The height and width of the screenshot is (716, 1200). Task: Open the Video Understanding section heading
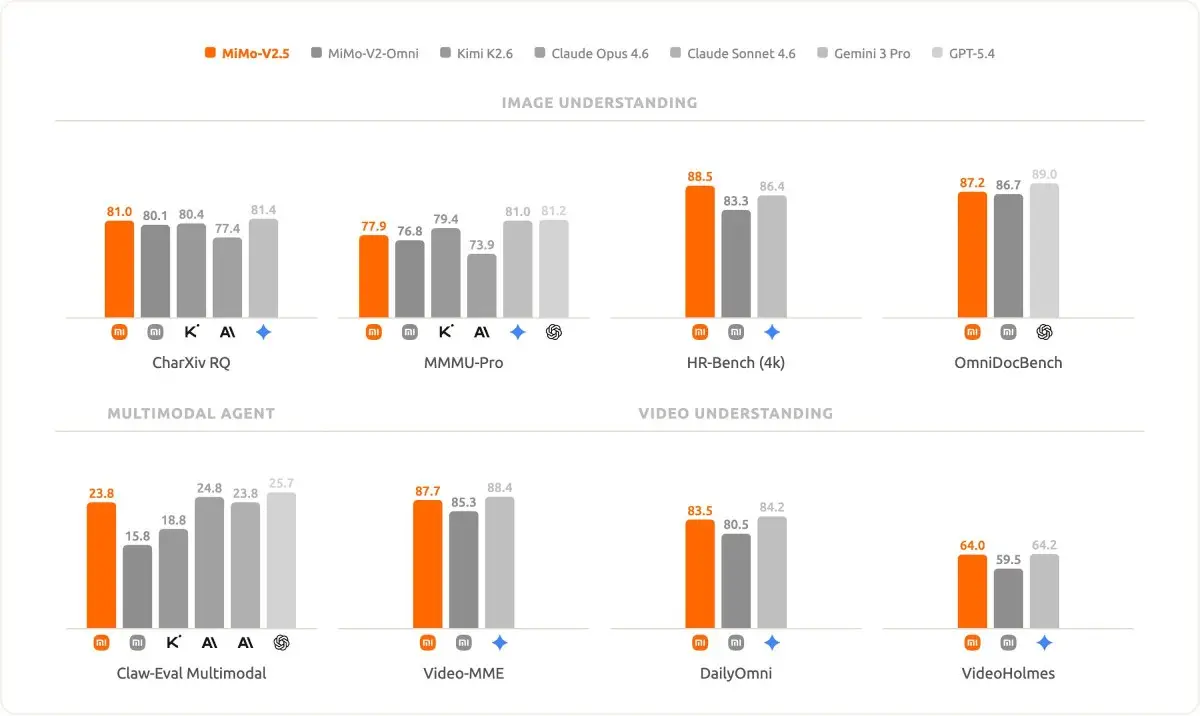click(x=735, y=413)
